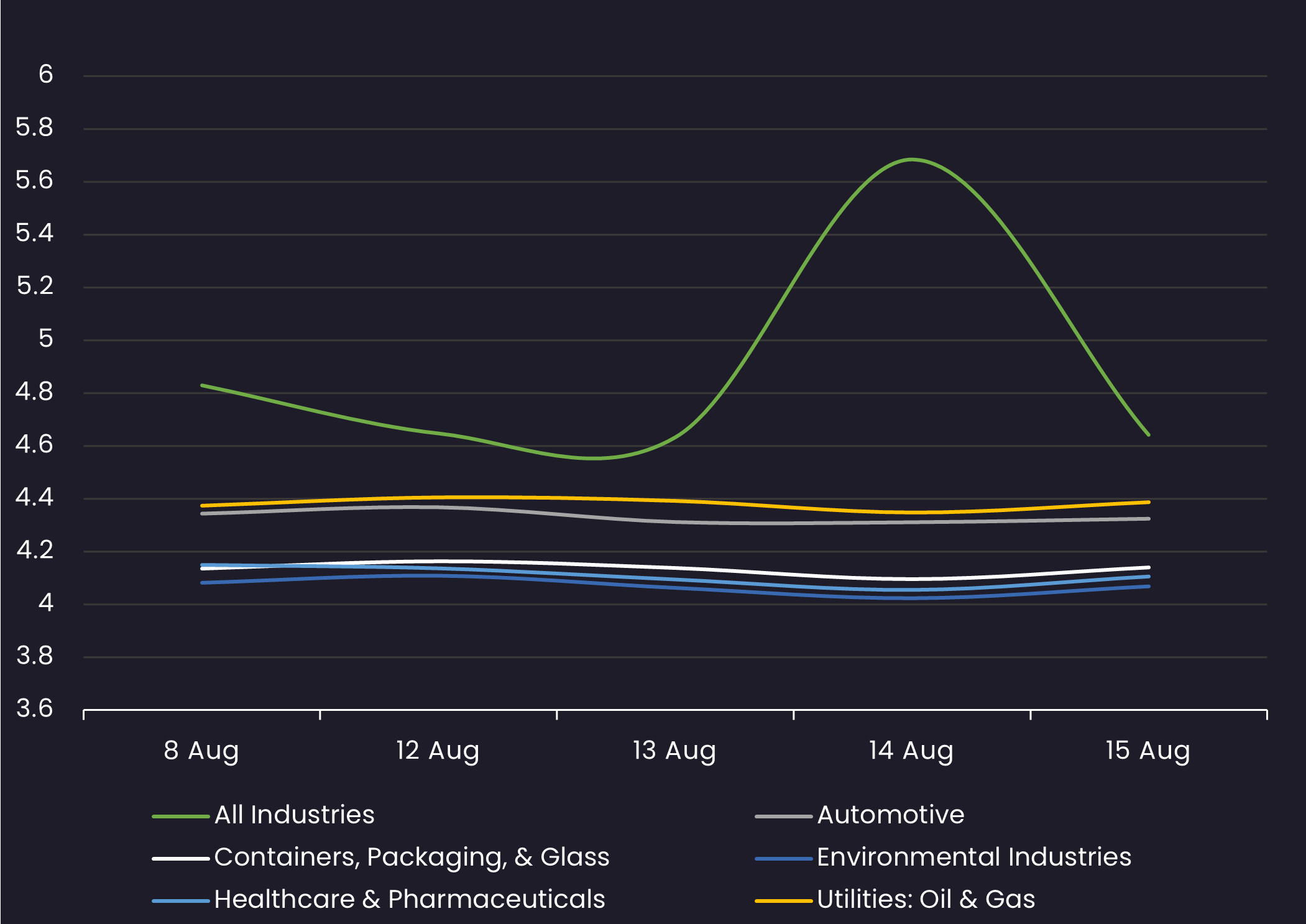The height and width of the screenshot is (924, 1306).
Task: Click the 8 Aug axis label
Action: click(201, 751)
